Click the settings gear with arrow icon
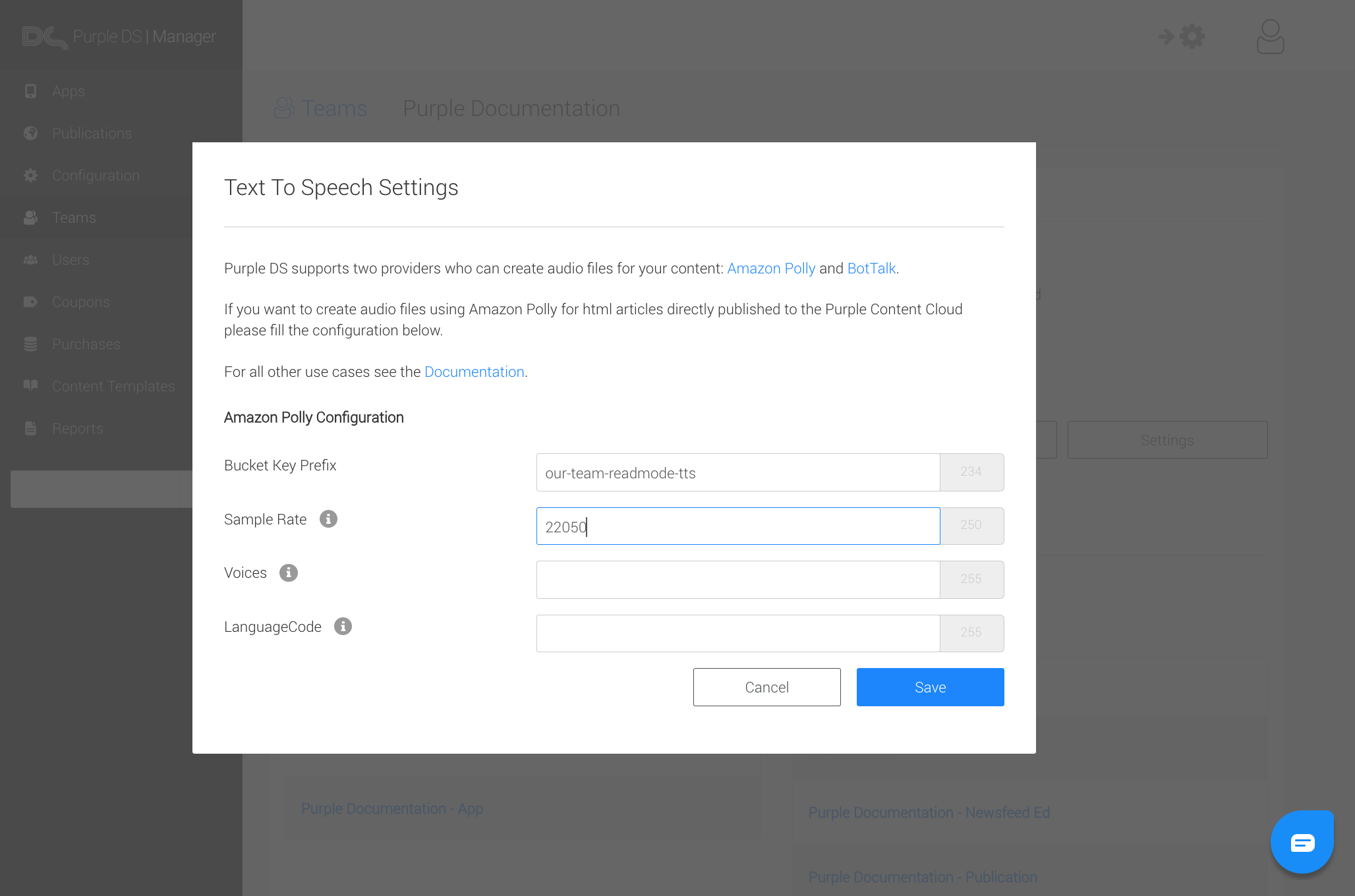1355x896 pixels. coord(1182,36)
